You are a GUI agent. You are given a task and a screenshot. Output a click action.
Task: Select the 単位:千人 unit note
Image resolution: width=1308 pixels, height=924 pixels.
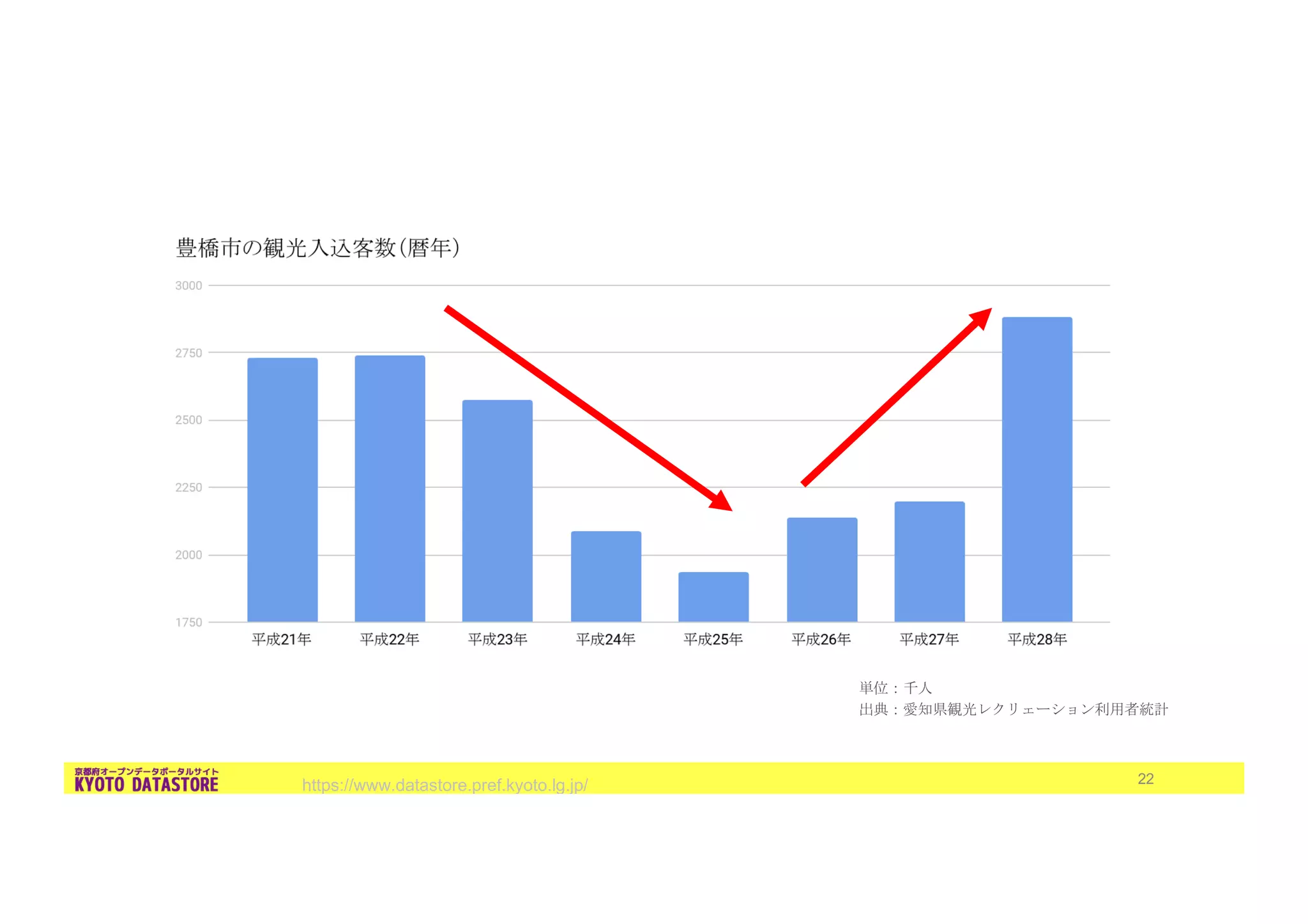tap(895, 688)
